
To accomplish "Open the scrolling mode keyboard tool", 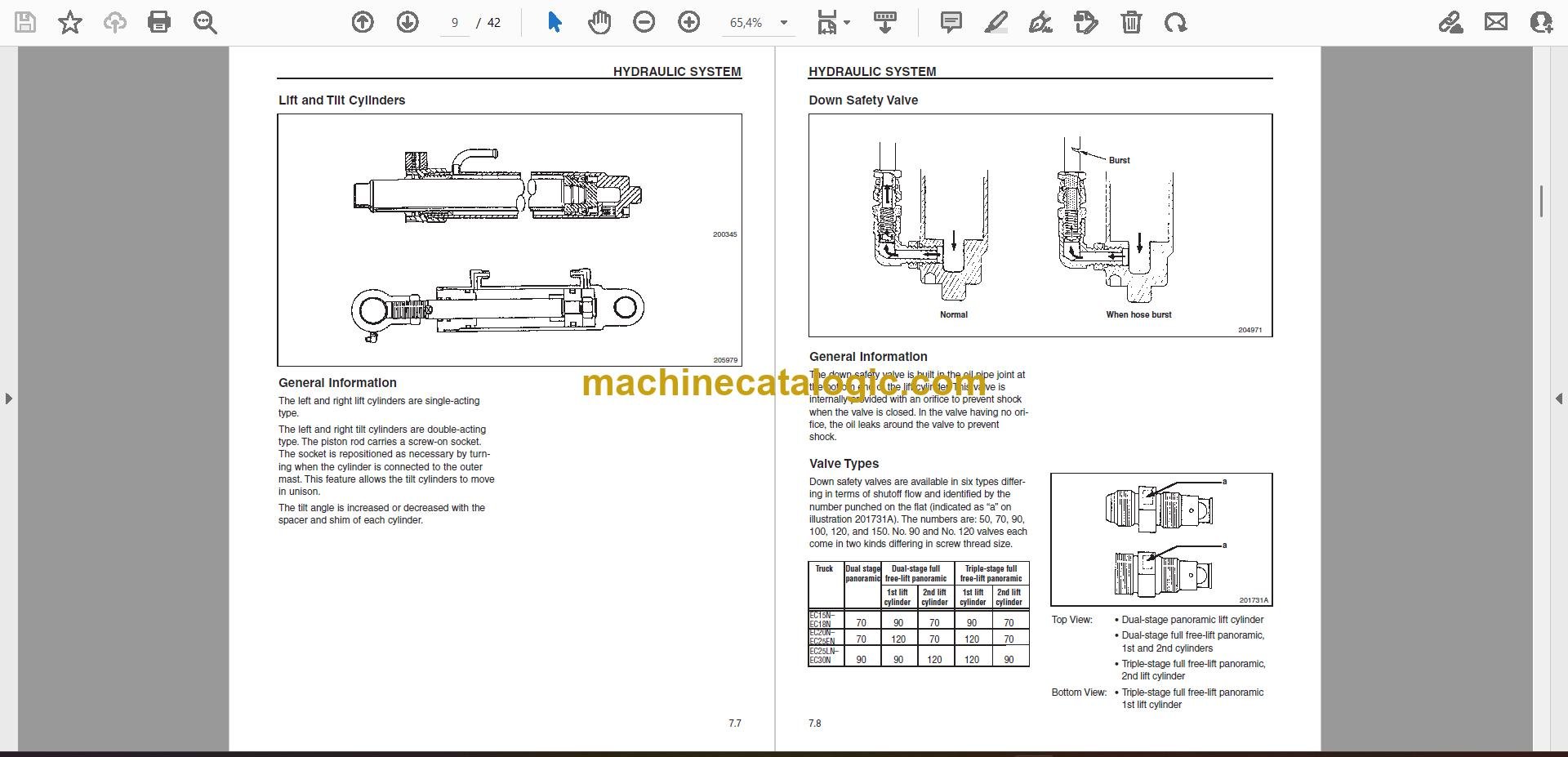I will coord(885,22).
